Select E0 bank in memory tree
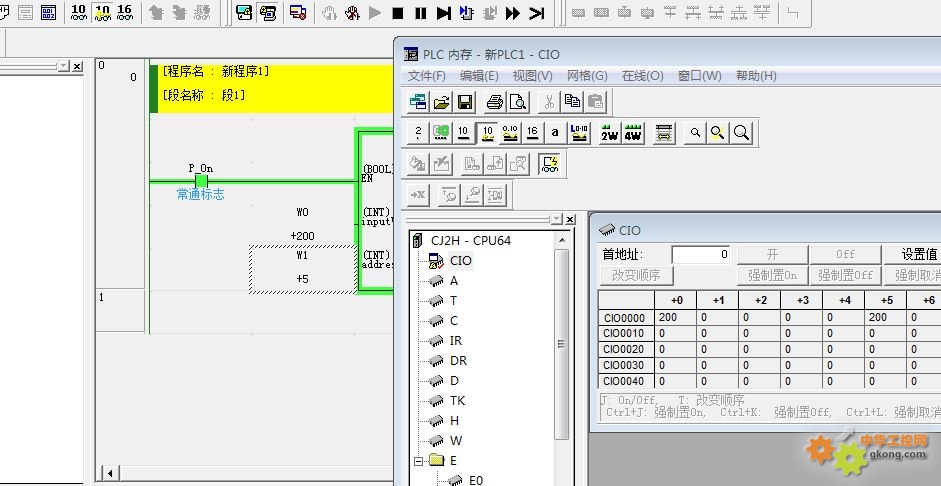Screen dimensions: 941x486 (x=476, y=480)
